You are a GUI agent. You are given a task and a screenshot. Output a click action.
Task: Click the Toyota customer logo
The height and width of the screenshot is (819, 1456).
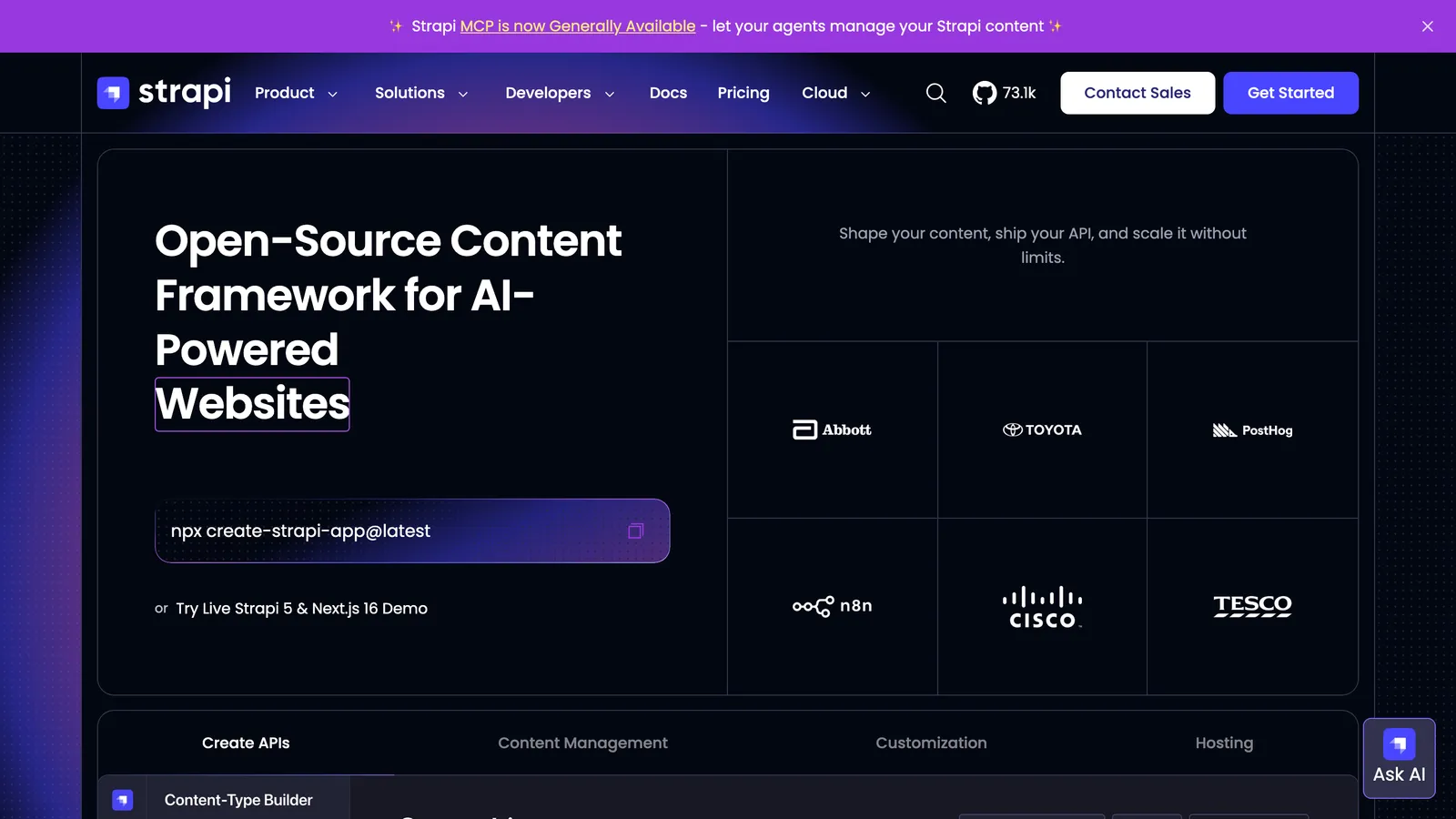tap(1042, 430)
